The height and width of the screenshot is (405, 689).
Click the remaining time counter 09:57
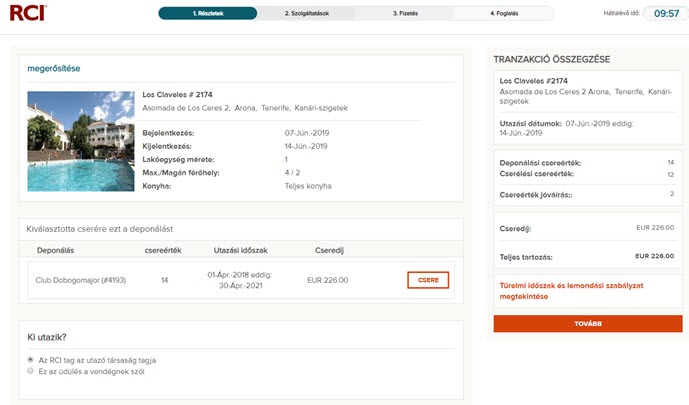pos(666,14)
